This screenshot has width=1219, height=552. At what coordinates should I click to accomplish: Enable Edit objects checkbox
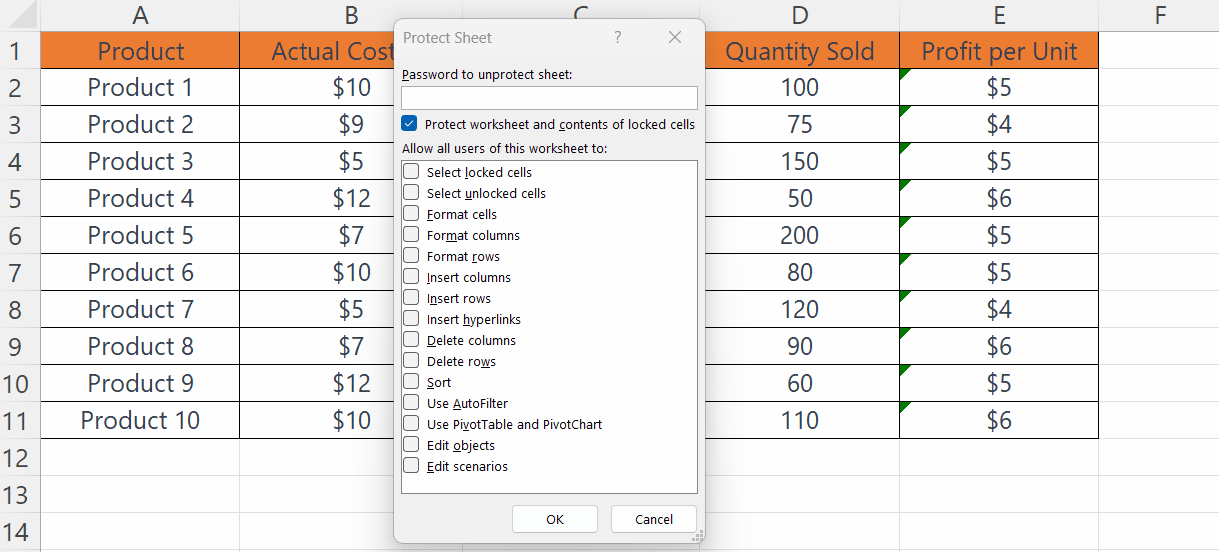tap(411, 445)
